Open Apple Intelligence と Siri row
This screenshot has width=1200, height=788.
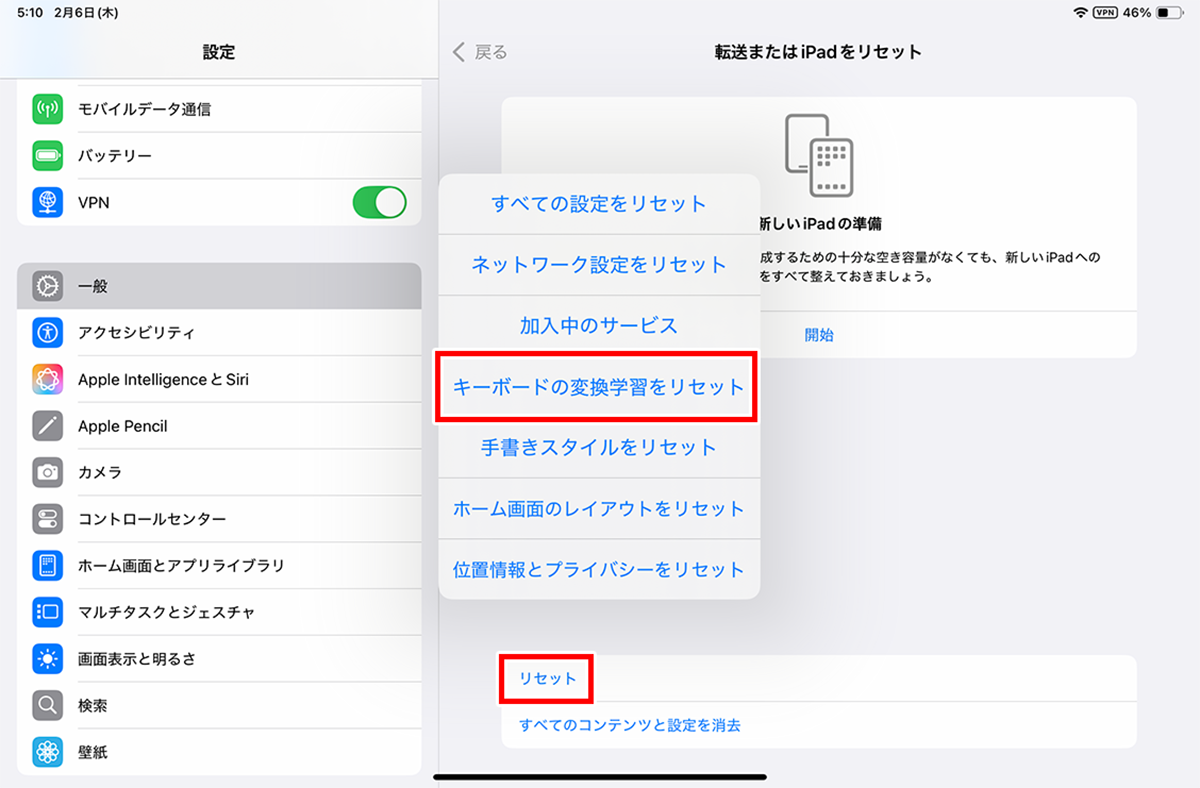(x=219, y=380)
